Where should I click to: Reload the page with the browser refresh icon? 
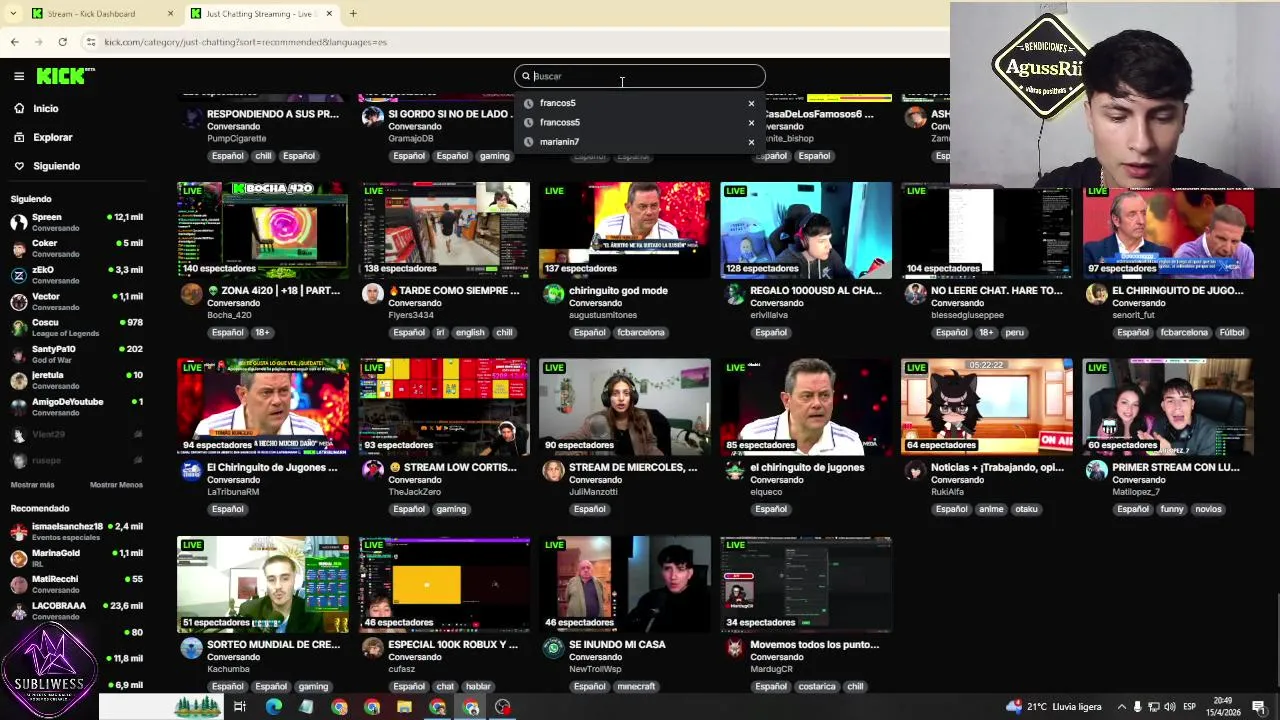point(62,42)
